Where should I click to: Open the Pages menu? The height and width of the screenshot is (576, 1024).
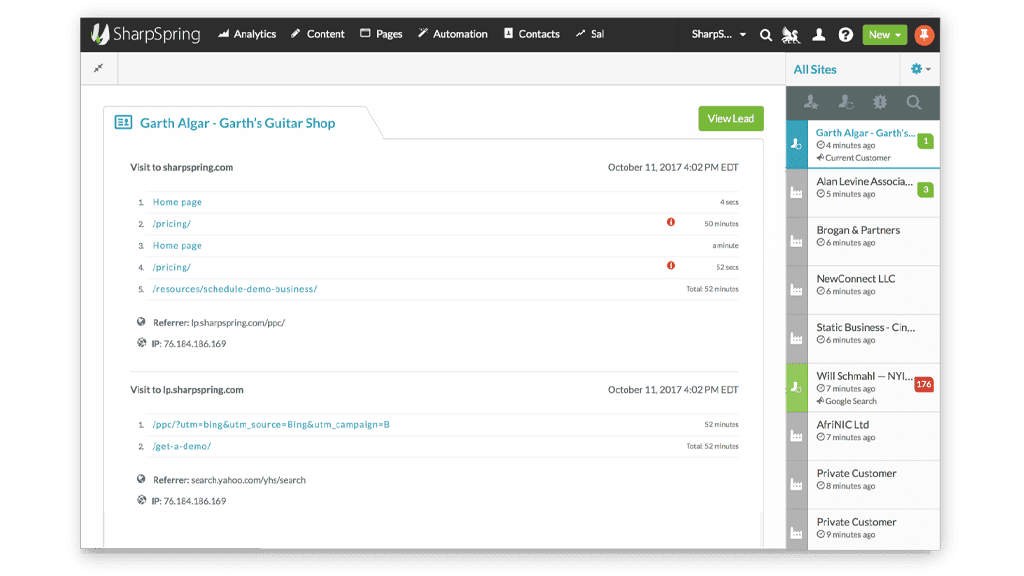click(x=381, y=34)
